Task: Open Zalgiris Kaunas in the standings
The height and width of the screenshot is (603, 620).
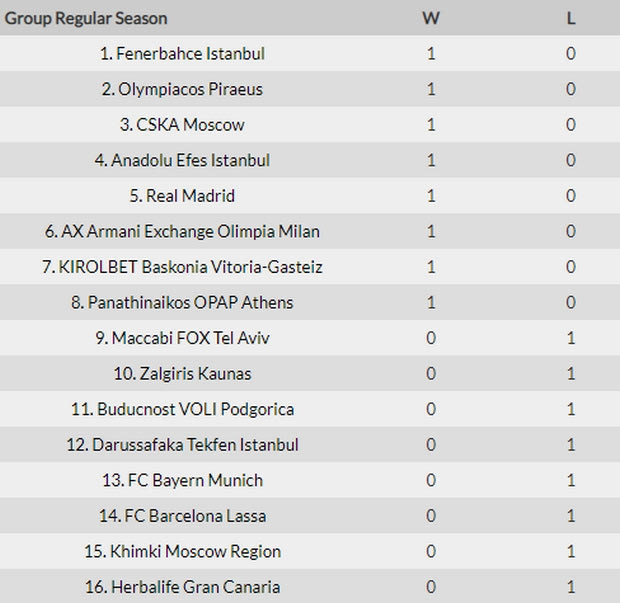Action: coord(182,374)
